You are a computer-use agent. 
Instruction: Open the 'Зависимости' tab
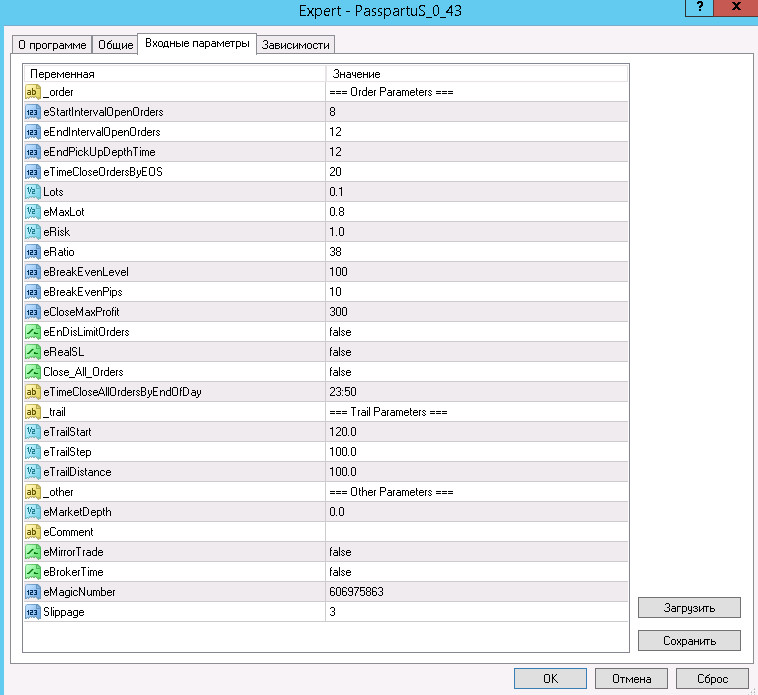coord(295,45)
